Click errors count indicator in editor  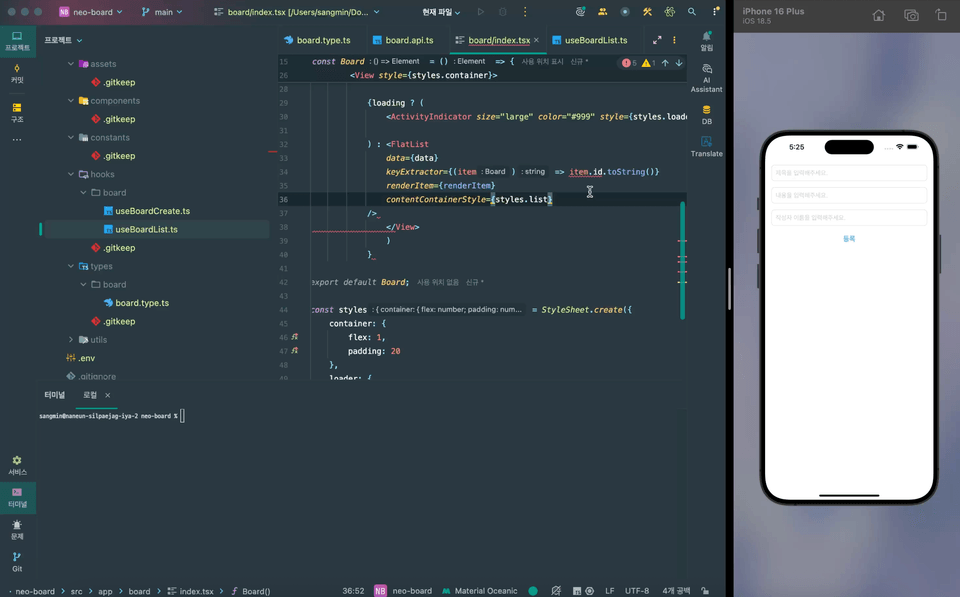[629, 62]
